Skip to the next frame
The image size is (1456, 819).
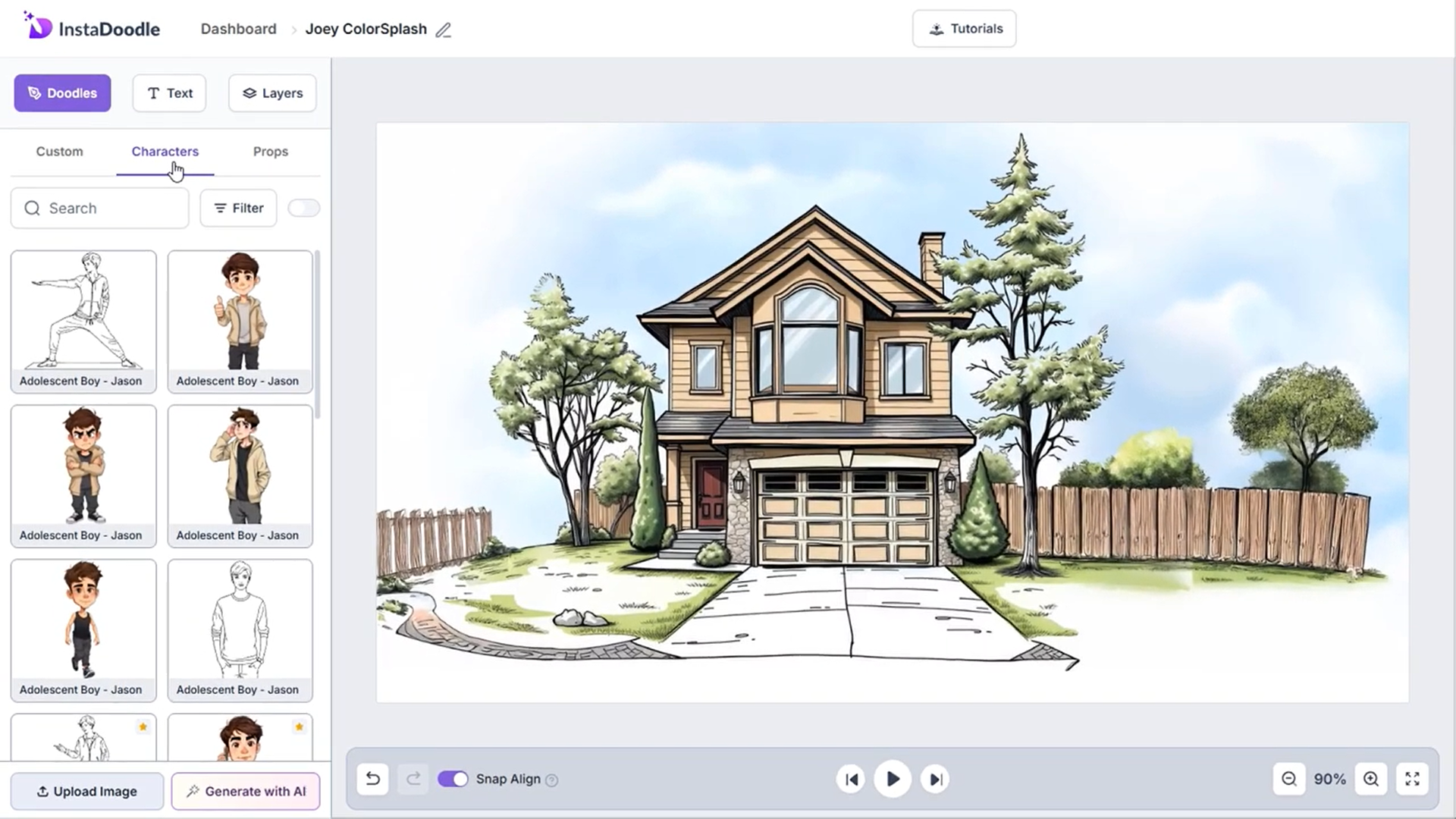(936, 779)
